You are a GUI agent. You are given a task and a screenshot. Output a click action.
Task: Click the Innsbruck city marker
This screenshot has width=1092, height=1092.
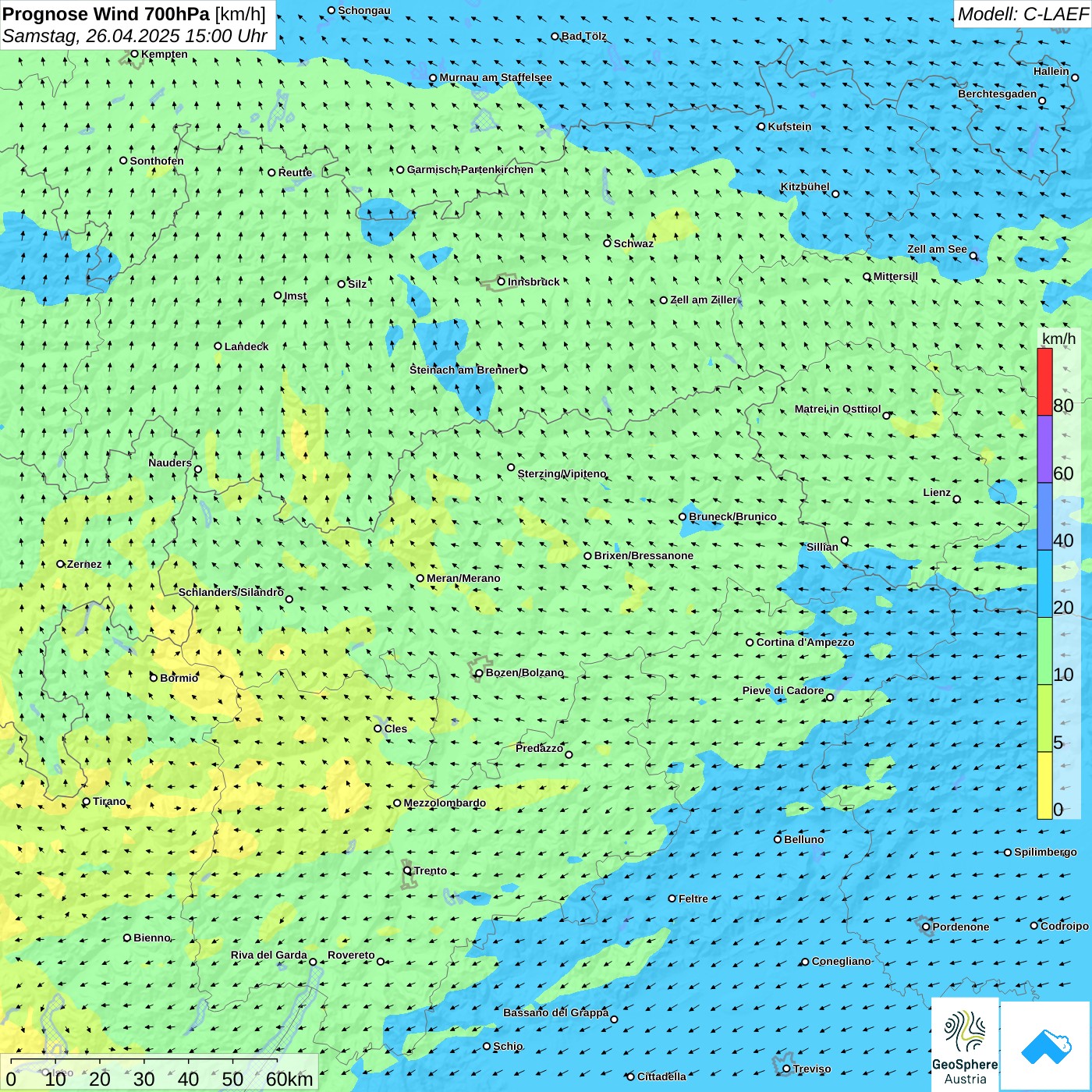(502, 282)
